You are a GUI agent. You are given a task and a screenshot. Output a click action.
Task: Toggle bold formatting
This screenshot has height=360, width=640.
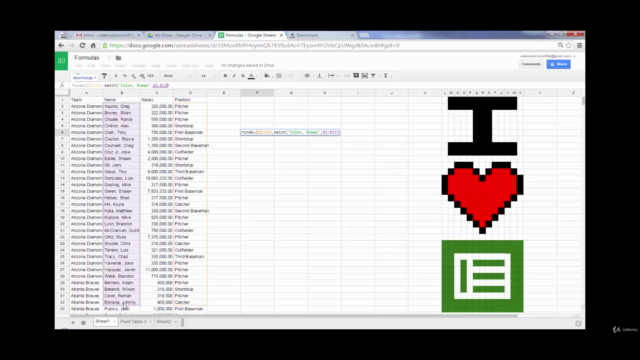225,76
